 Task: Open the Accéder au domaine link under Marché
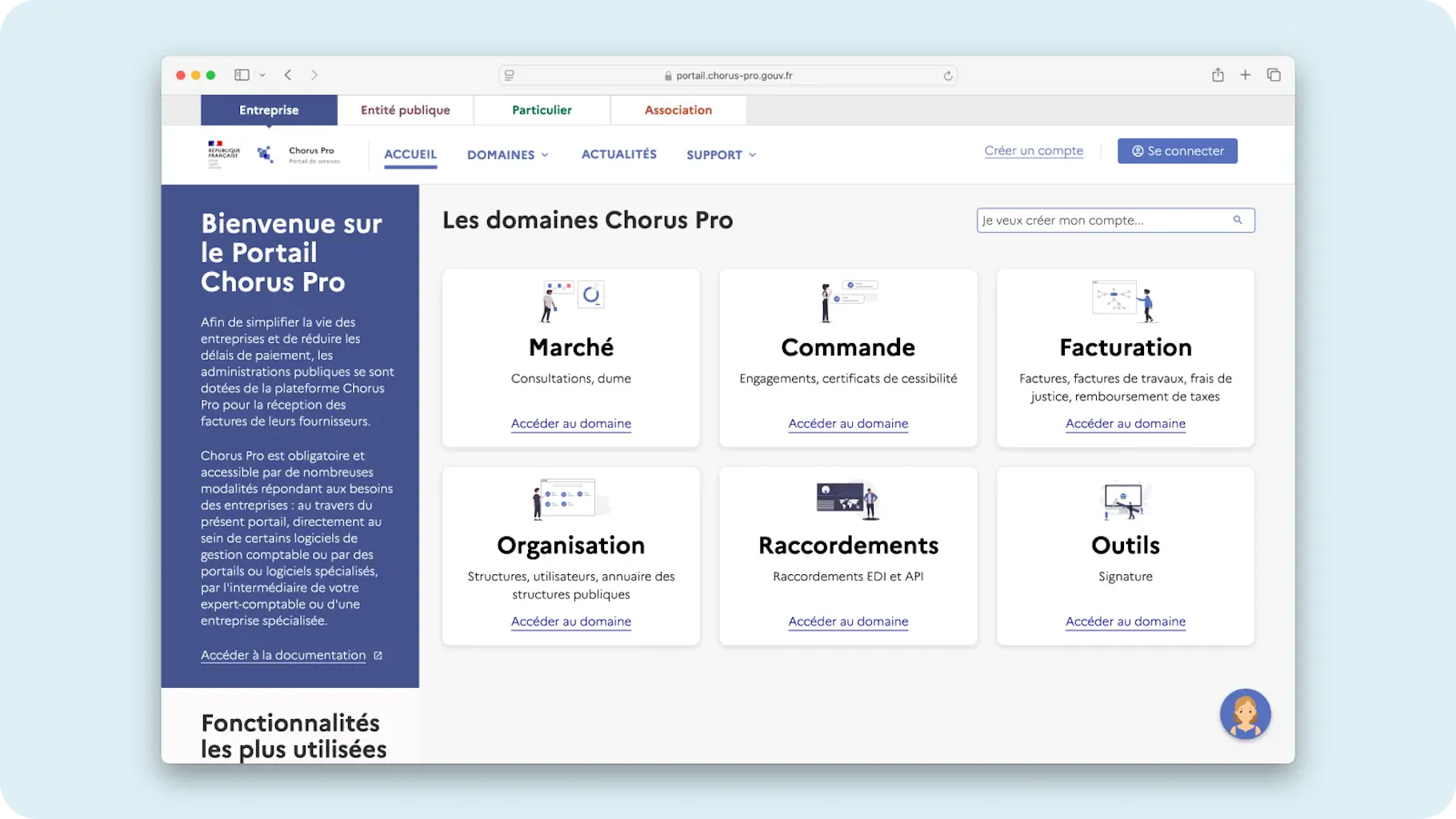[x=571, y=424]
